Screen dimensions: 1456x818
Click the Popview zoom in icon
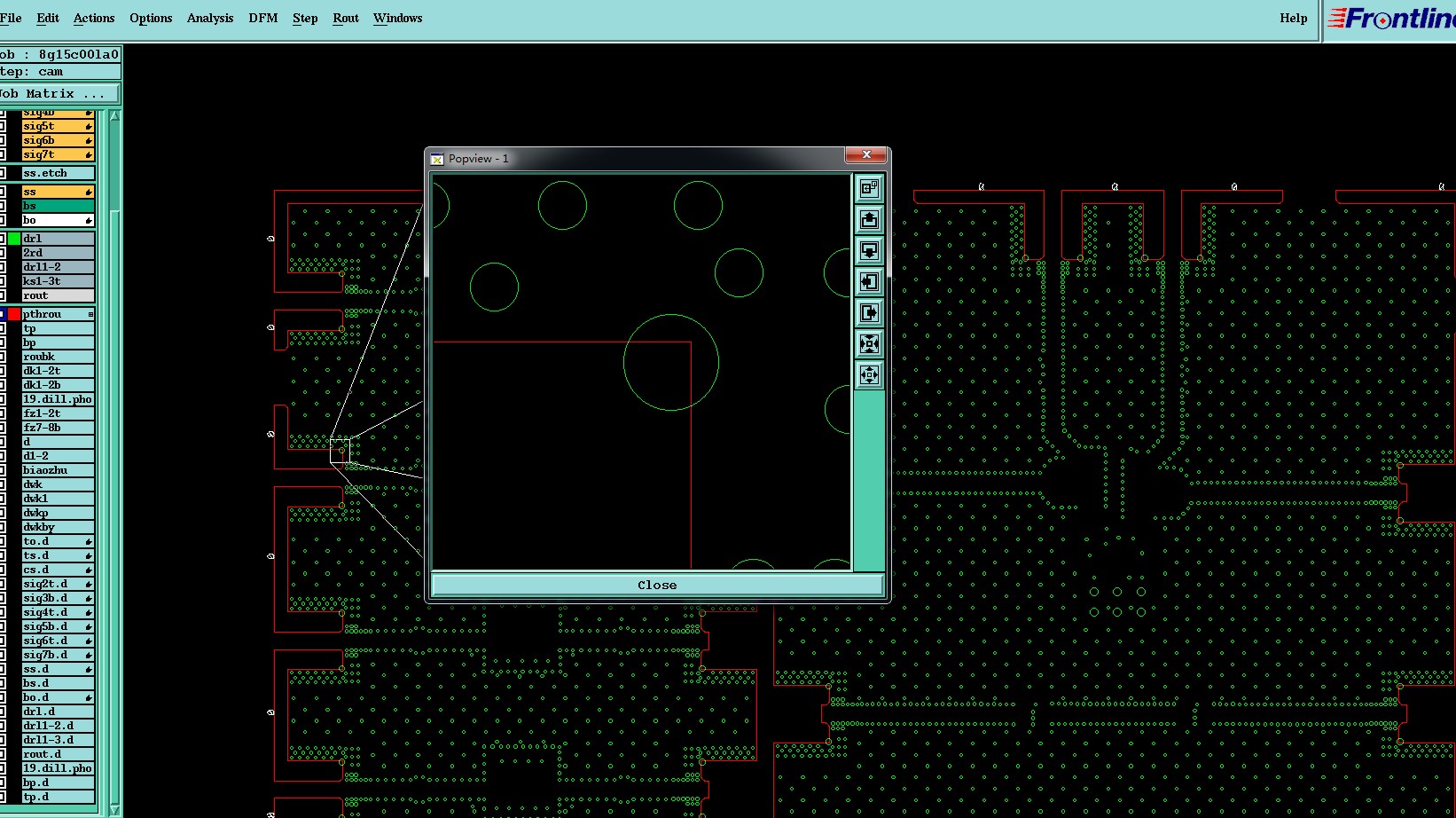pyautogui.click(x=869, y=343)
